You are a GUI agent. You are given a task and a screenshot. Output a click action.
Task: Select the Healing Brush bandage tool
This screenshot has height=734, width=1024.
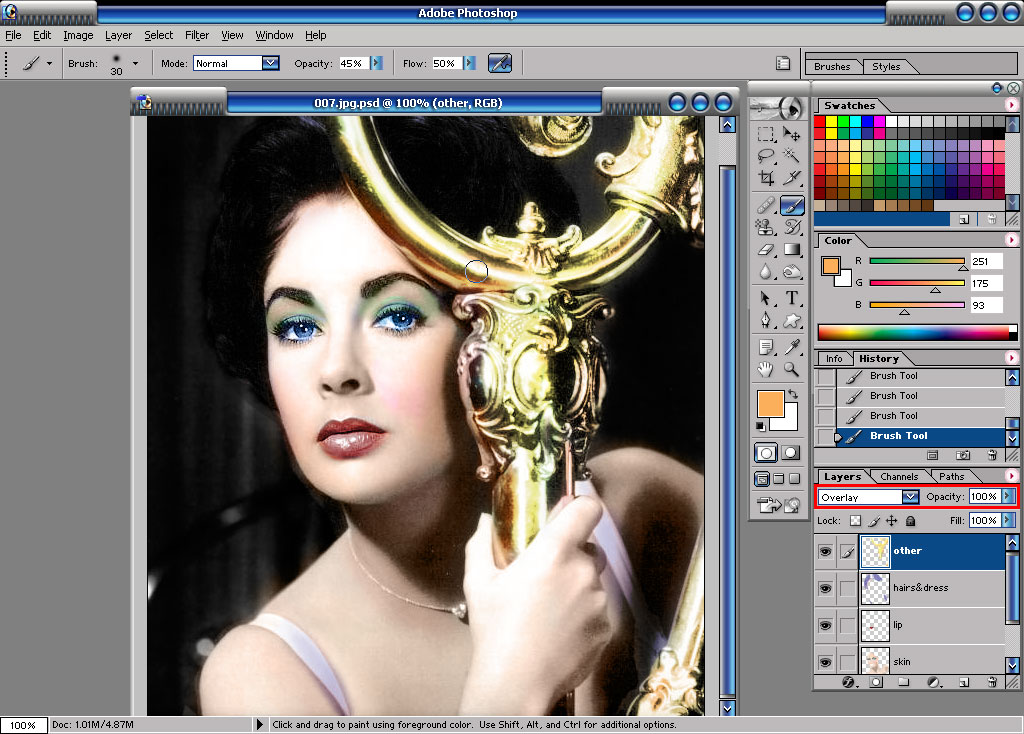click(x=765, y=206)
